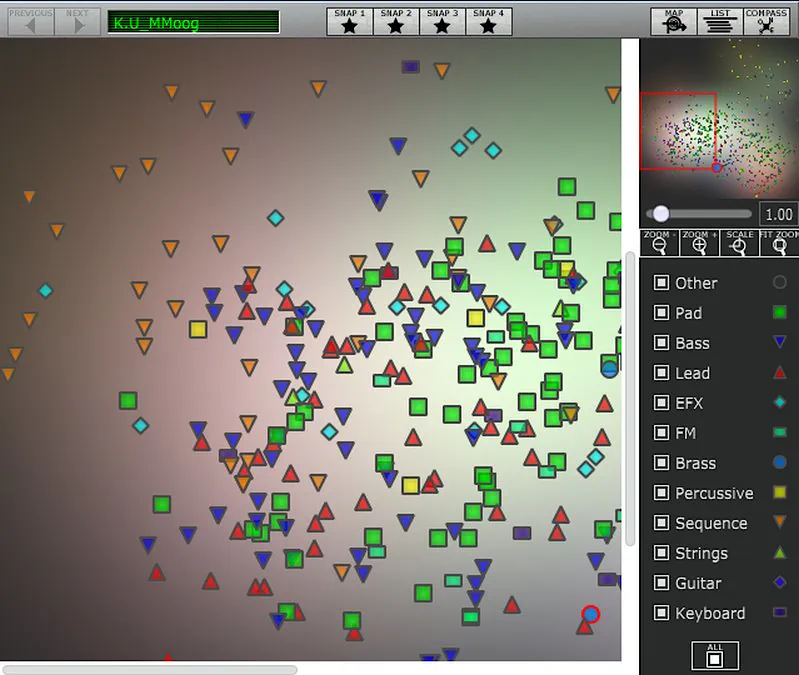Click the FIT ZOOM icon
Image resolution: width=799 pixels, height=675 pixels.
click(x=779, y=243)
